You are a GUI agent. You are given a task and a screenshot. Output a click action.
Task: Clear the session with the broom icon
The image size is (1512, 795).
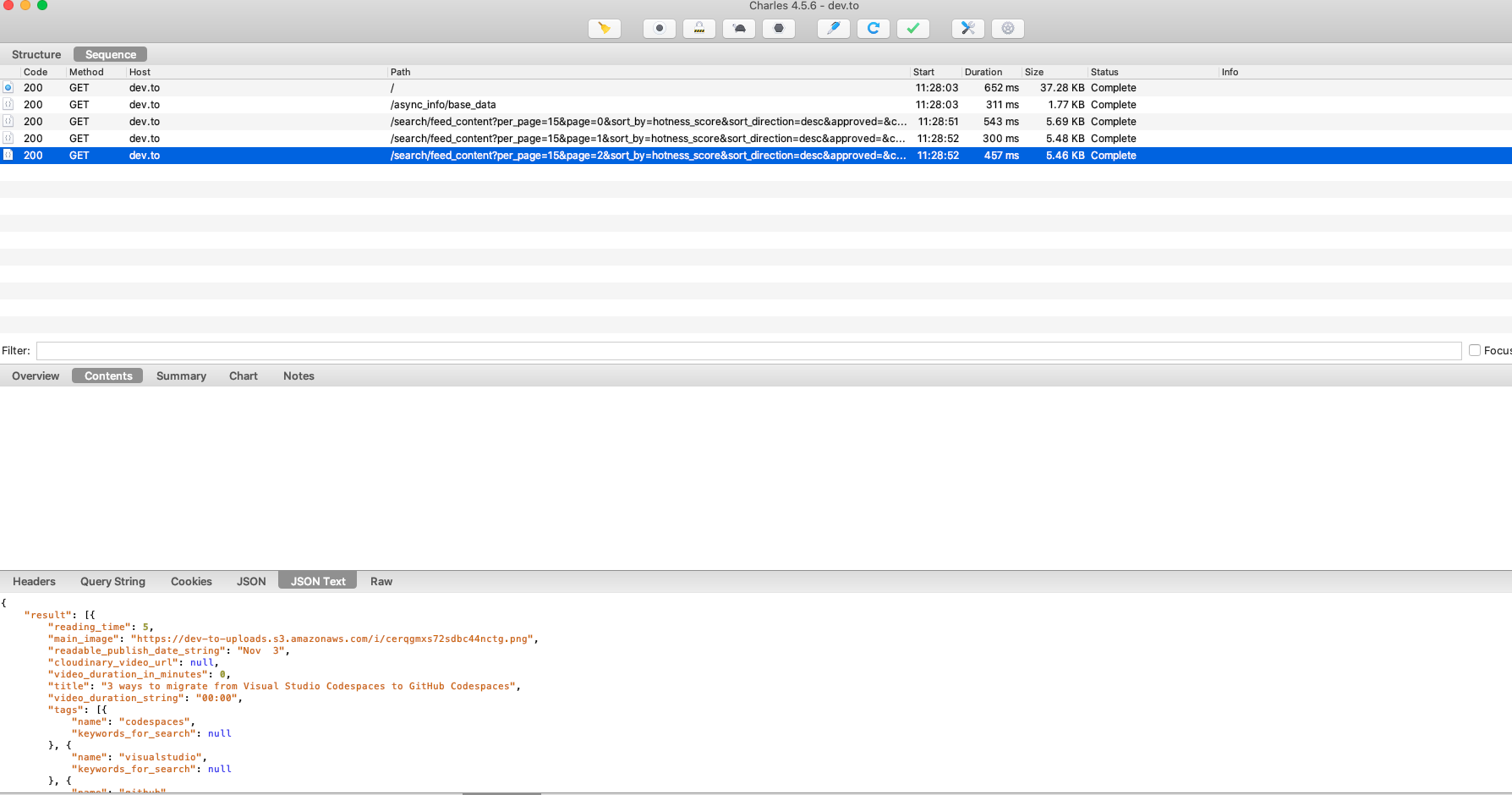pos(604,29)
